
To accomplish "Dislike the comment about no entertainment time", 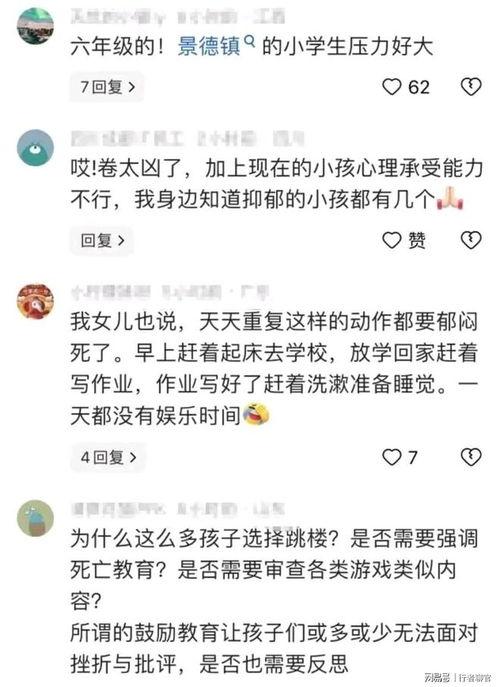I will pyautogui.click(x=471, y=457).
